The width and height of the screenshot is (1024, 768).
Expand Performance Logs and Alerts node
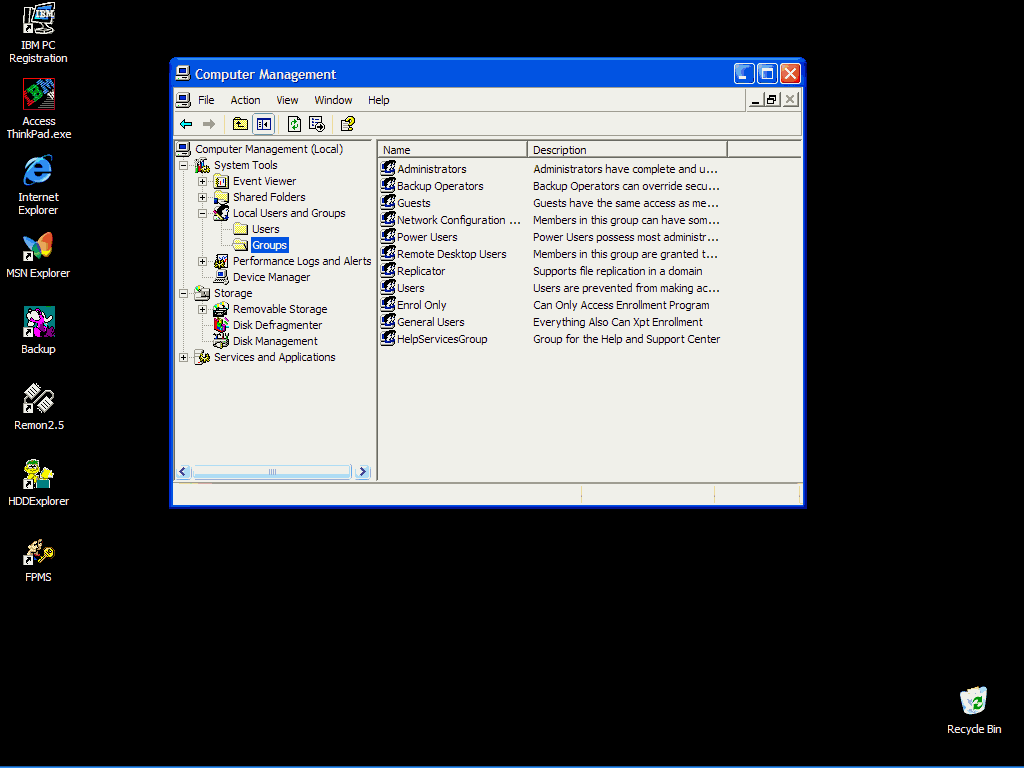click(x=202, y=261)
